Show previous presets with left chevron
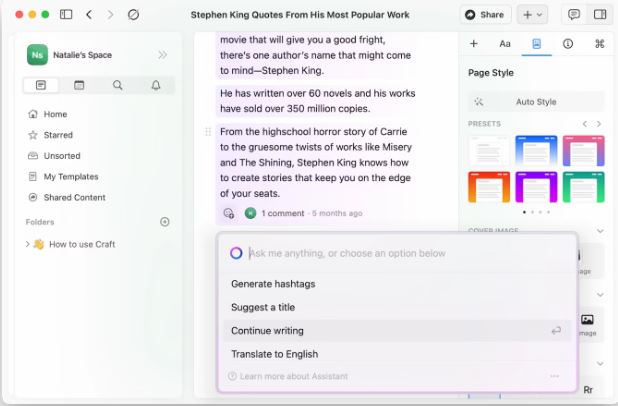The image size is (618, 406). click(585, 124)
